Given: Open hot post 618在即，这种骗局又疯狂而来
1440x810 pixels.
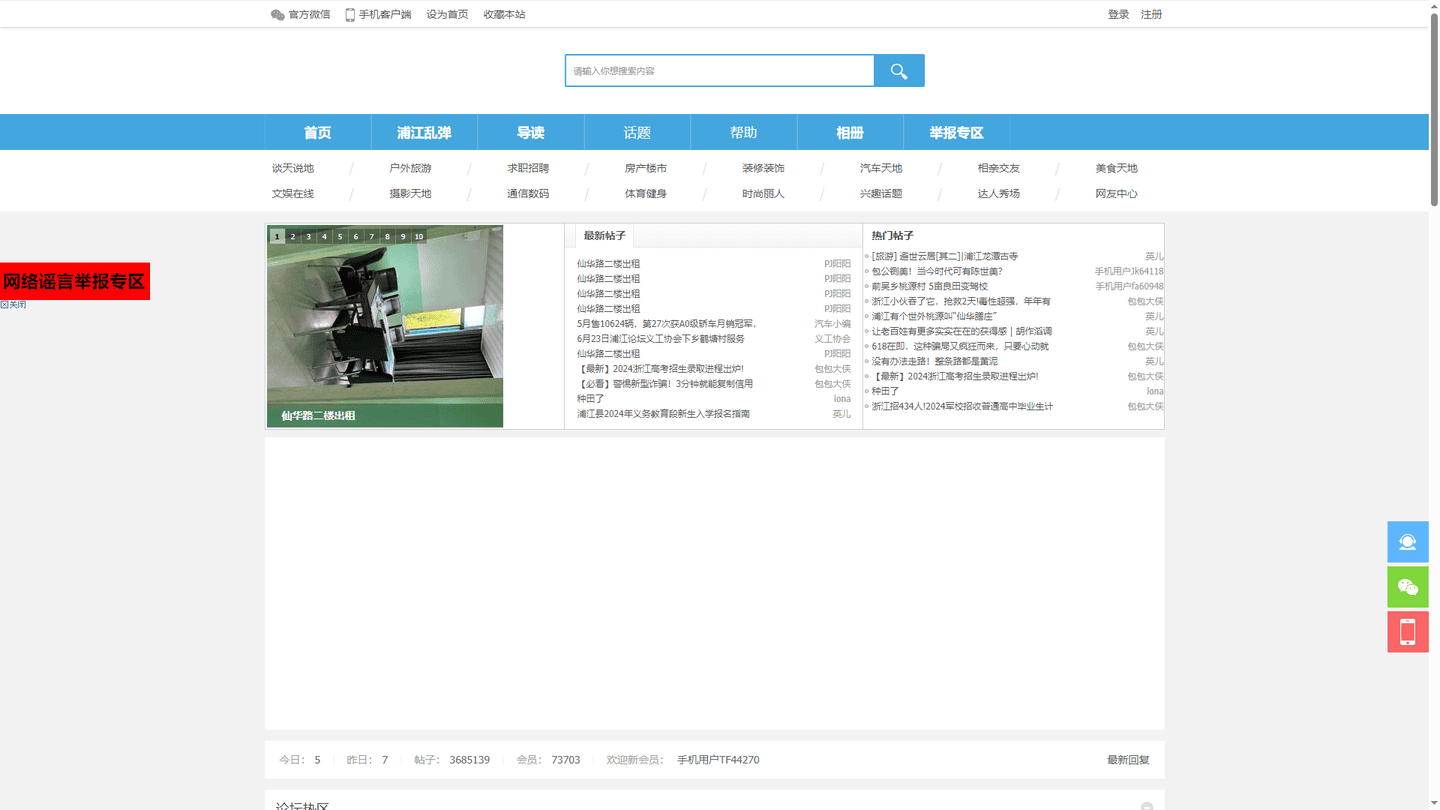Looking at the screenshot, I should pos(960,347).
